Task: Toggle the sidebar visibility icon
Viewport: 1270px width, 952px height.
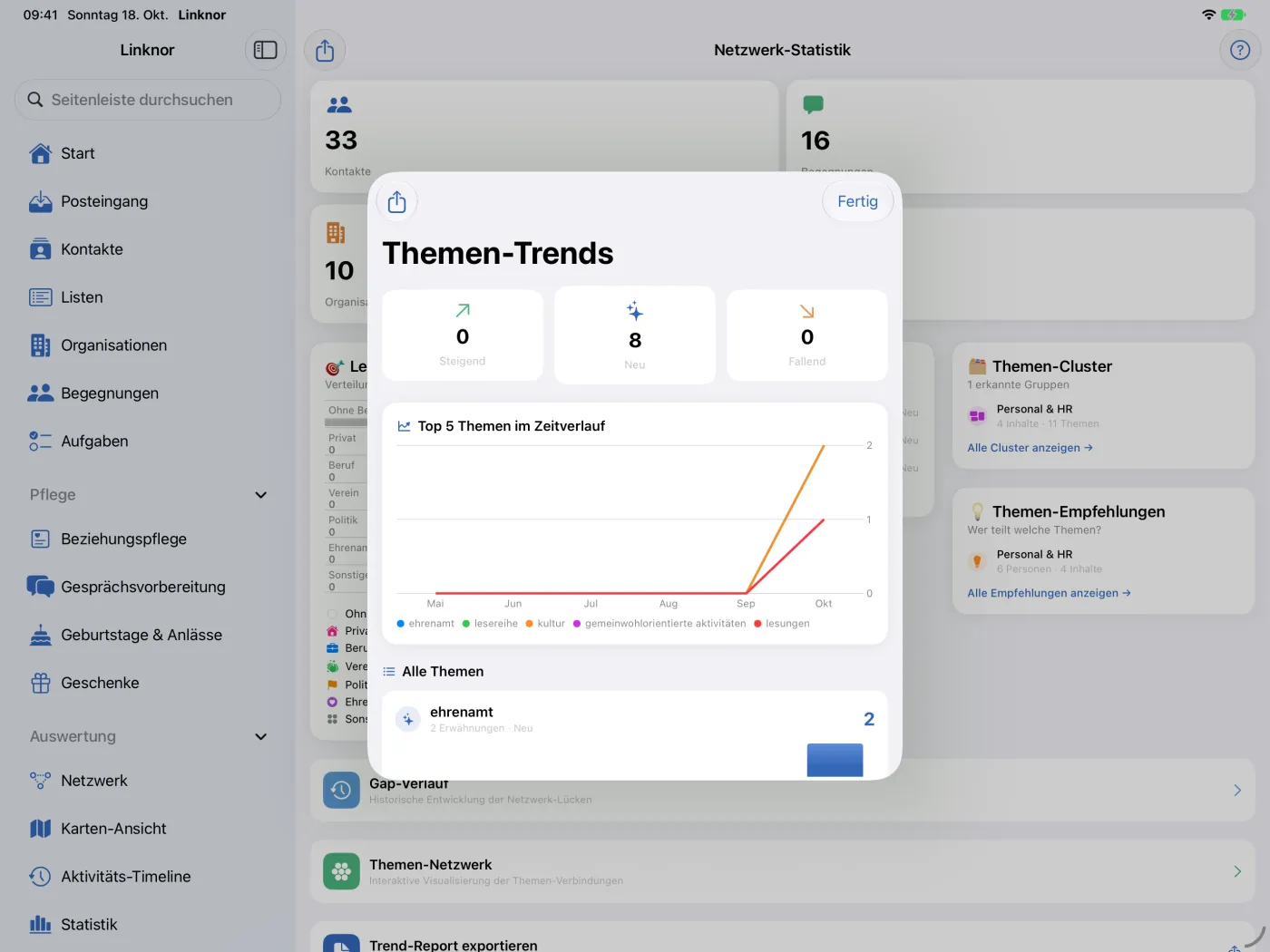Action: [266, 50]
